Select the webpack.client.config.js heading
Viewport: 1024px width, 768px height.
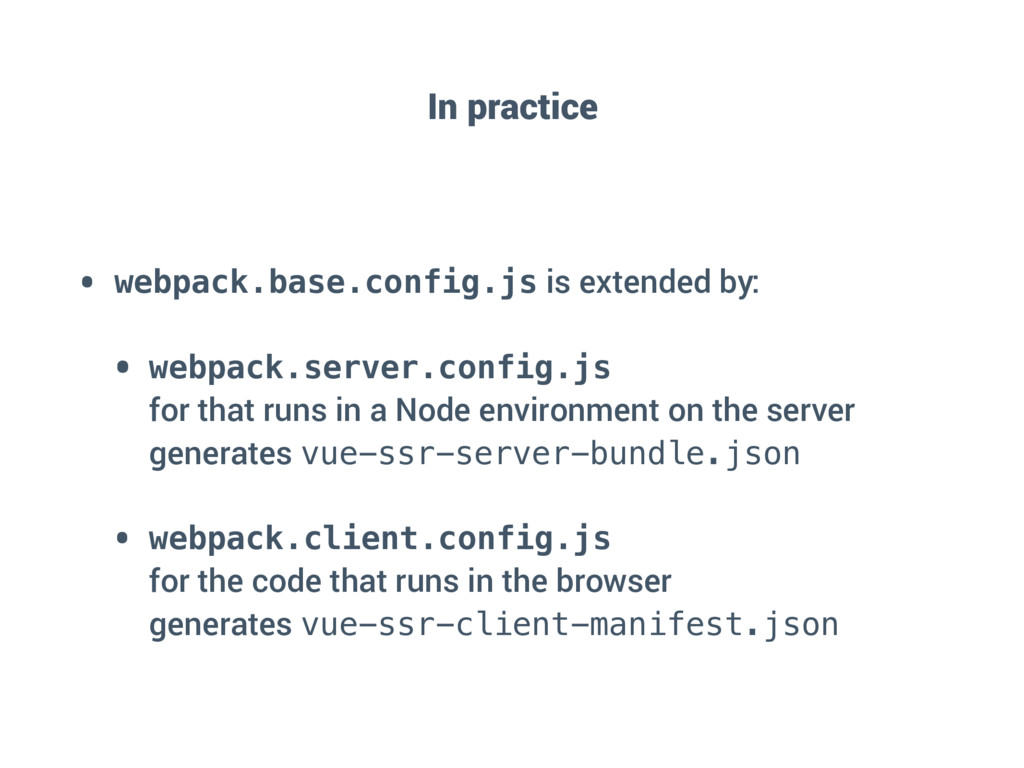(379, 539)
